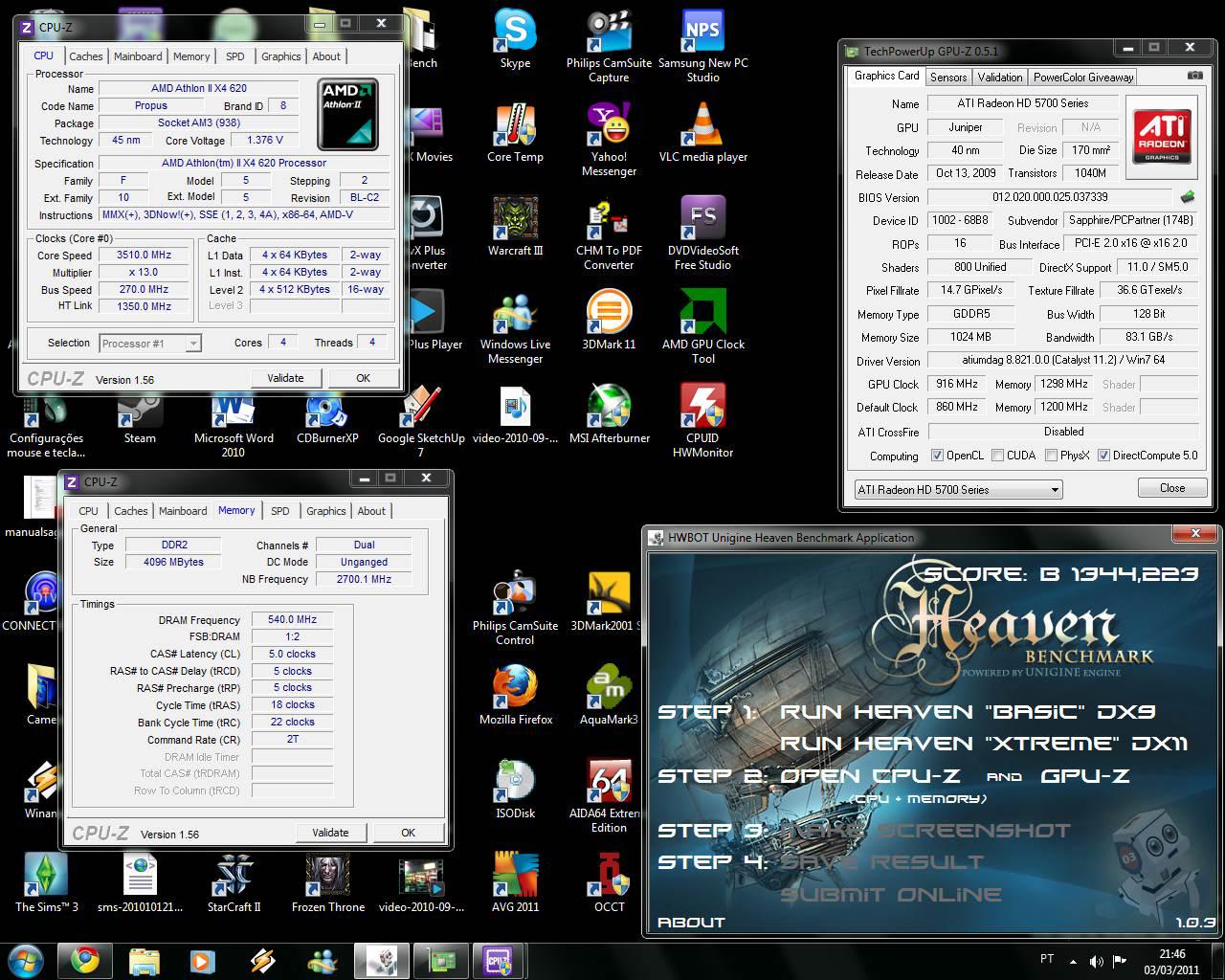The width and height of the screenshot is (1225, 980).
Task: Launch AMD GPU Clock Tool icon
Action: pos(702,326)
